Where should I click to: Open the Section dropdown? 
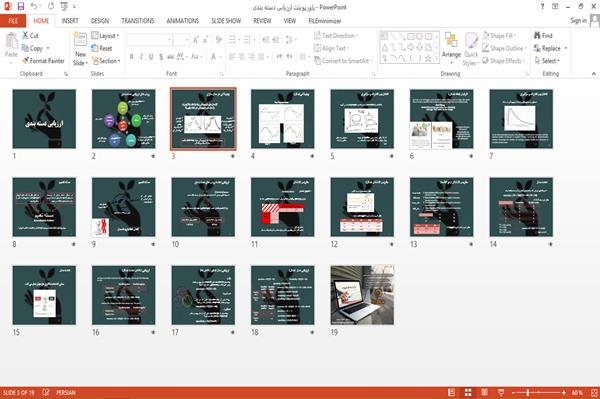tap(106, 61)
